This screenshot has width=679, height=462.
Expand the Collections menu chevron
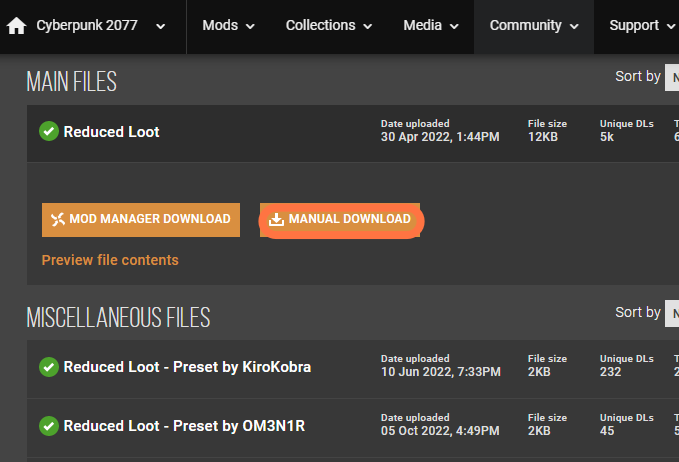(368, 26)
